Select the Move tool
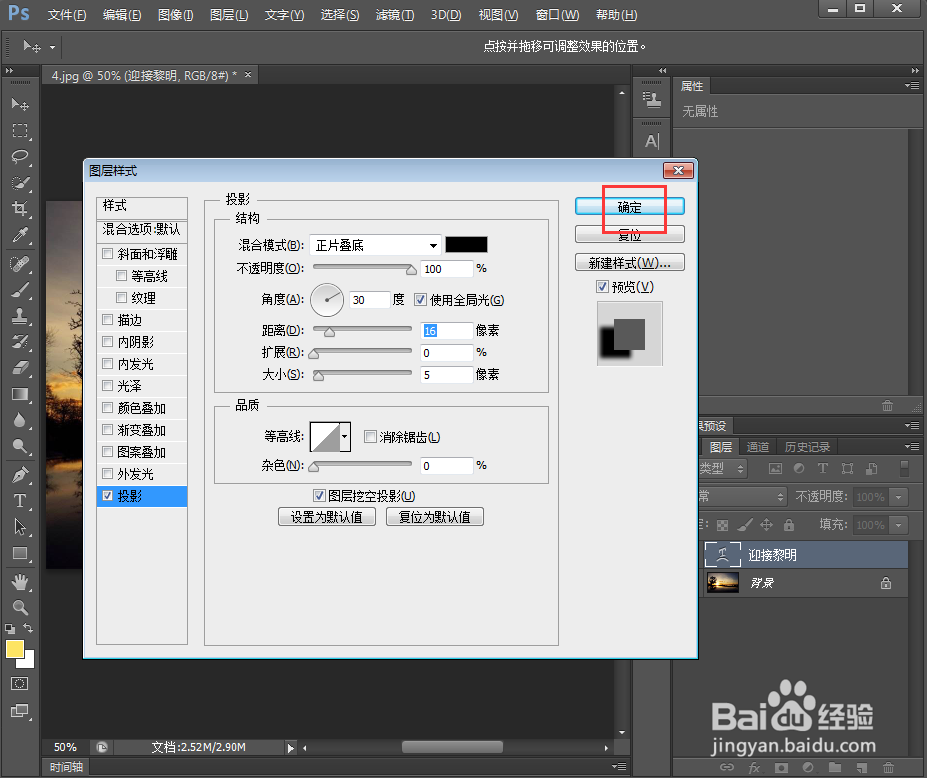 coord(20,103)
